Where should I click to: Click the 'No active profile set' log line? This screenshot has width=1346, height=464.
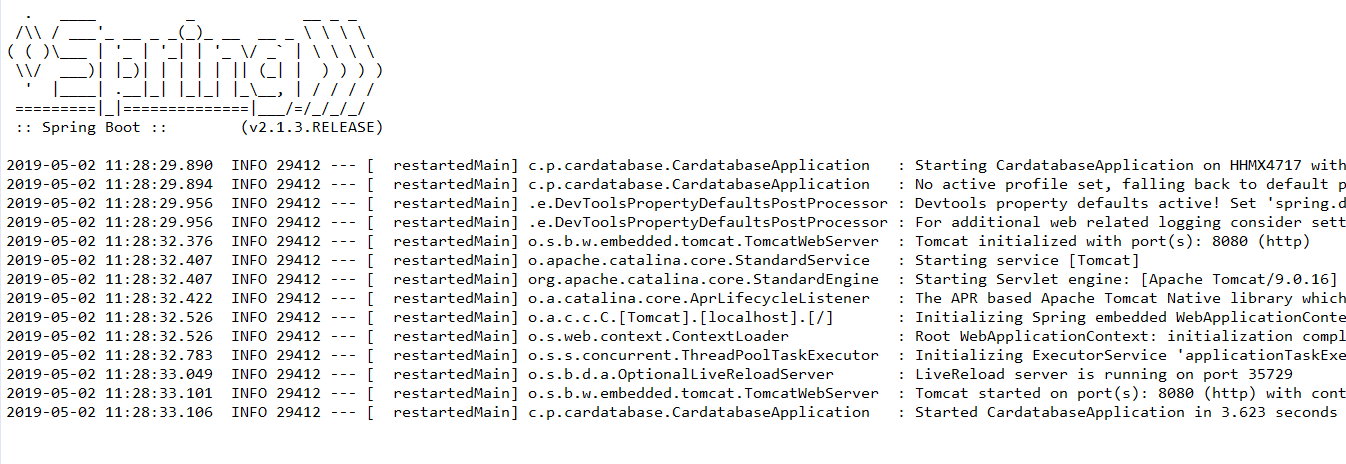click(x=1130, y=184)
